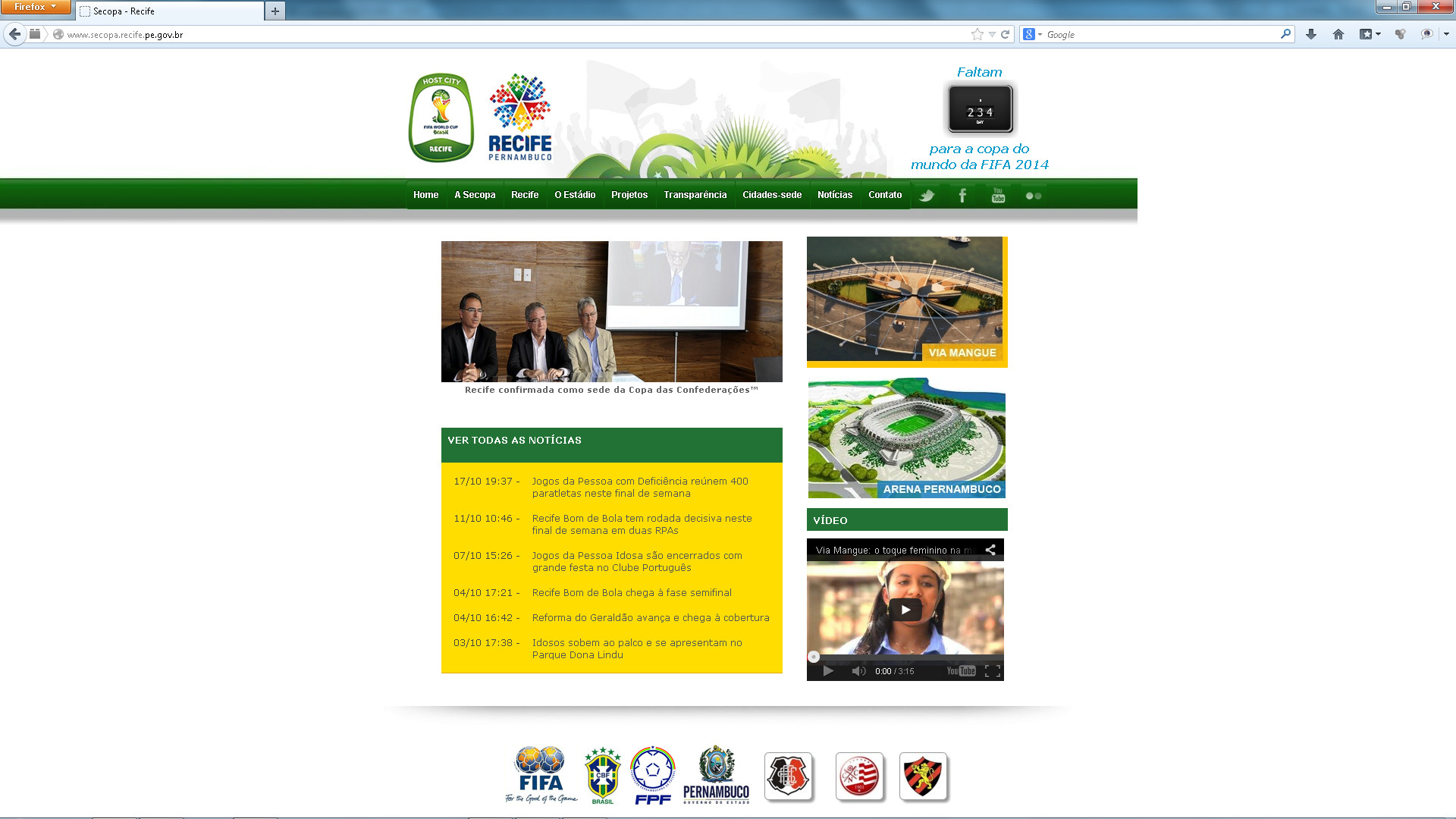Focus the Google search input field
Viewport: 1456px width, 819px height.
click(x=1160, y=34)
